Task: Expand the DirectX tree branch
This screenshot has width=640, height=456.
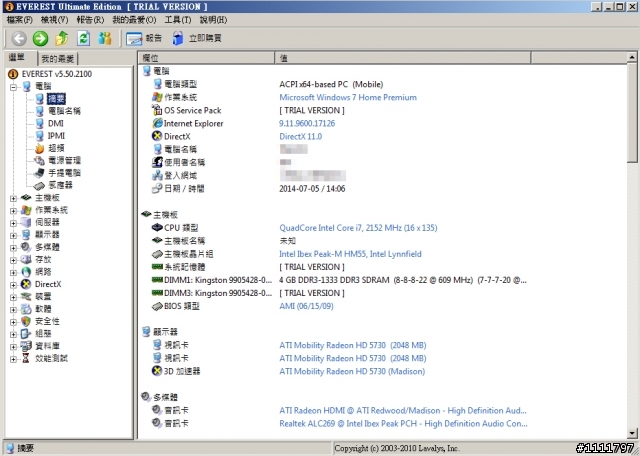Action: tap(13, 285)
